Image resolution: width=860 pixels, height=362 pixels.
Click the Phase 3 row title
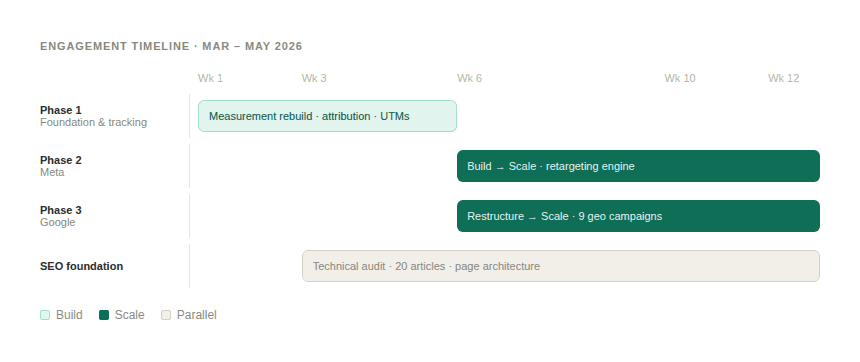point(61,210)
